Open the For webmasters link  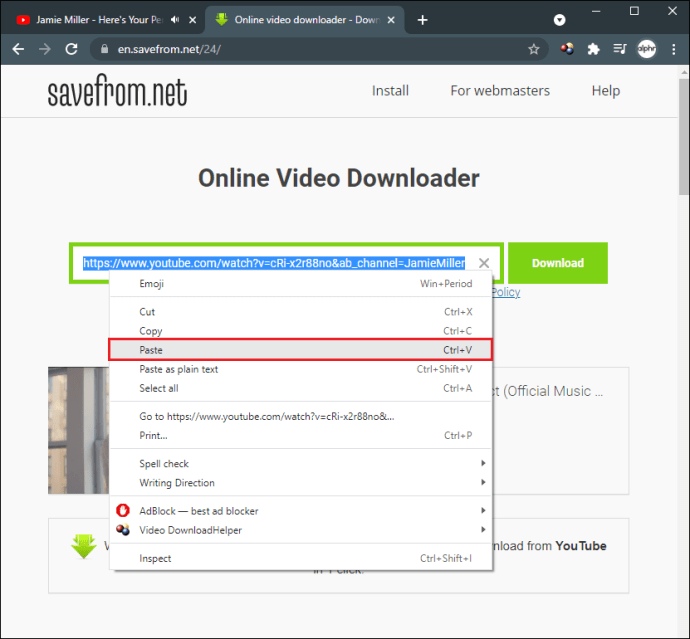coord(500,91)
